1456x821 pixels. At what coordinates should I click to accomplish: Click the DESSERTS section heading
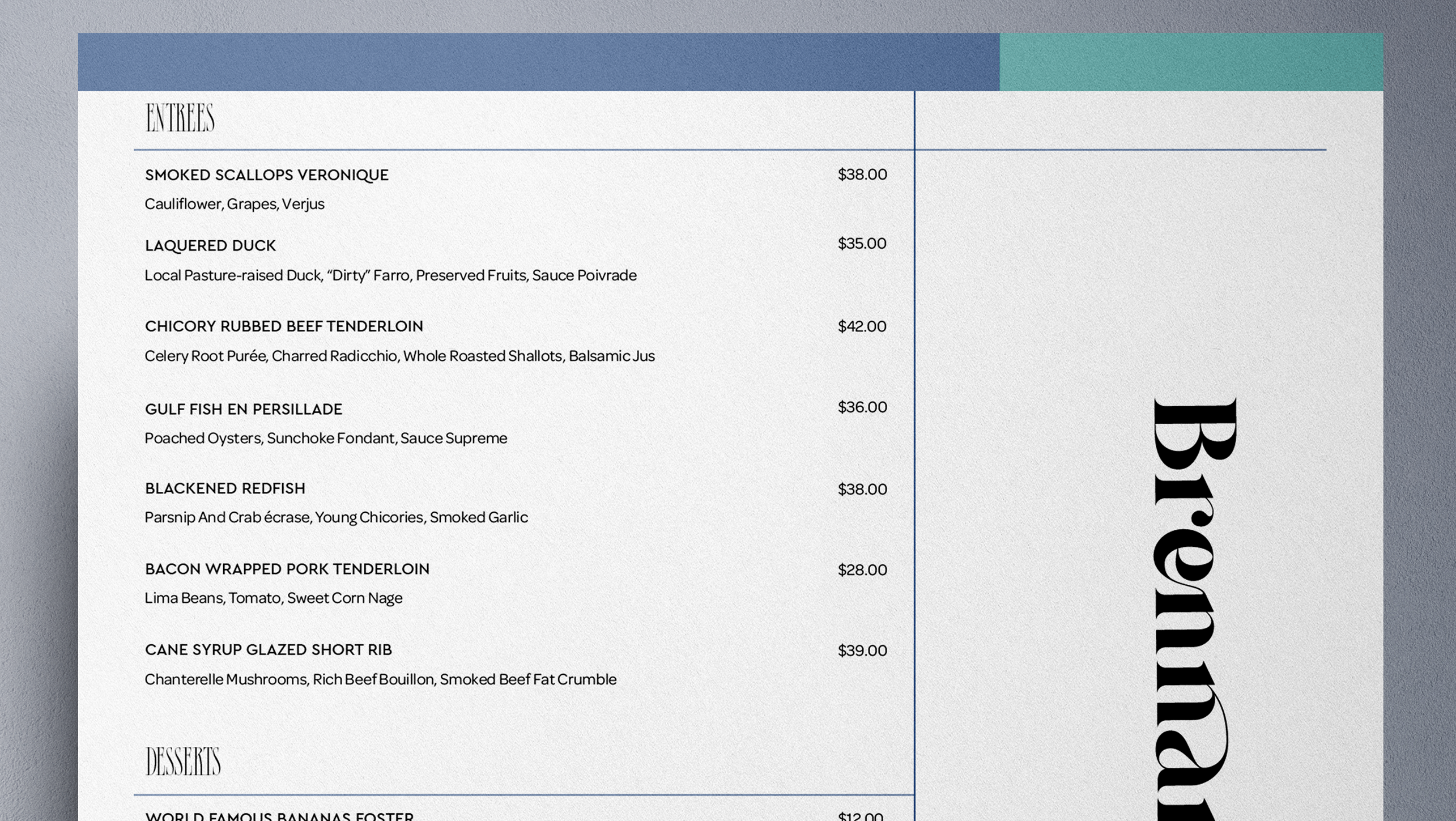pos(183,762)
